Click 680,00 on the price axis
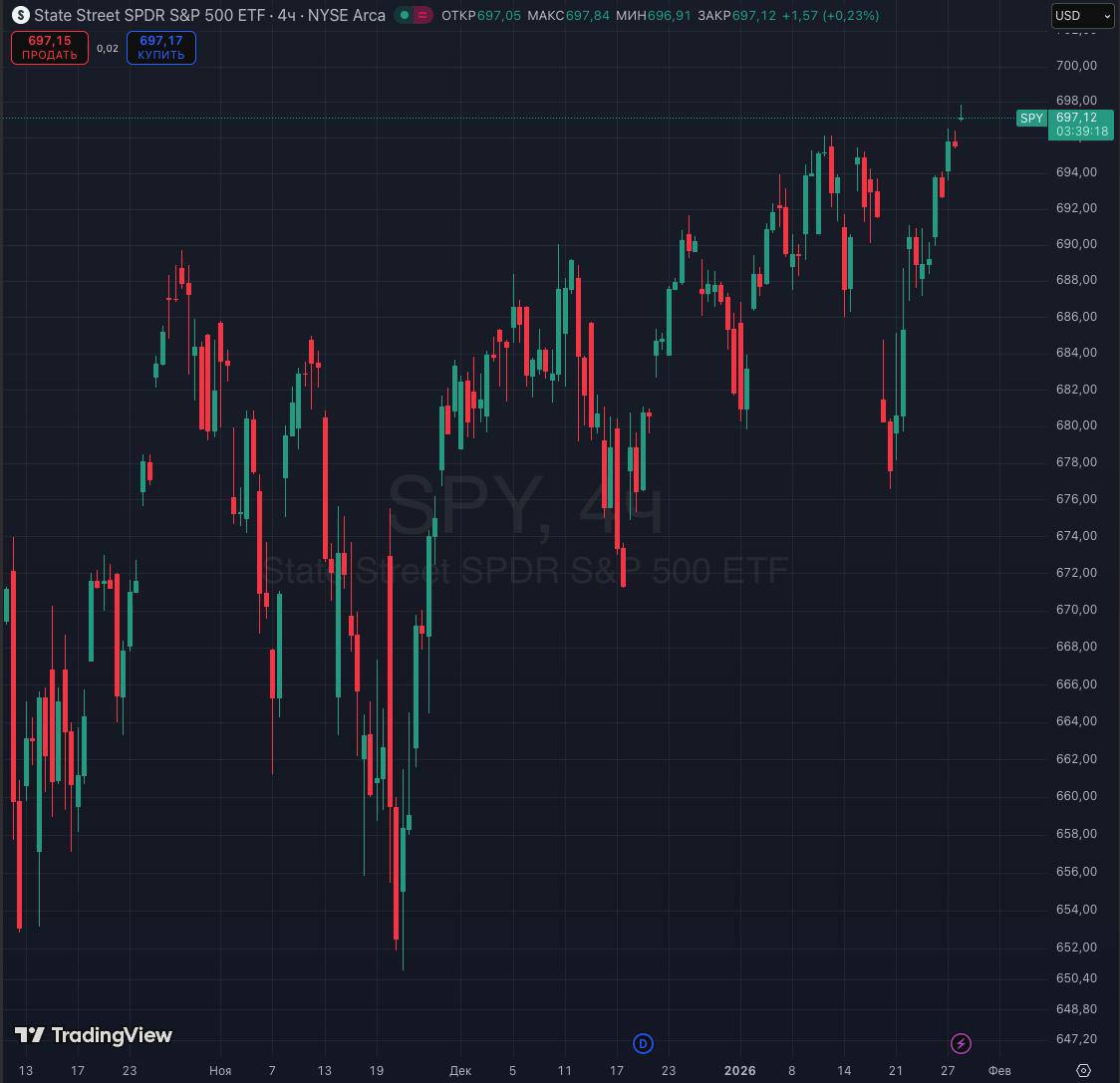Viewport: 1120px width, 1083px height. coord(1076,425)
